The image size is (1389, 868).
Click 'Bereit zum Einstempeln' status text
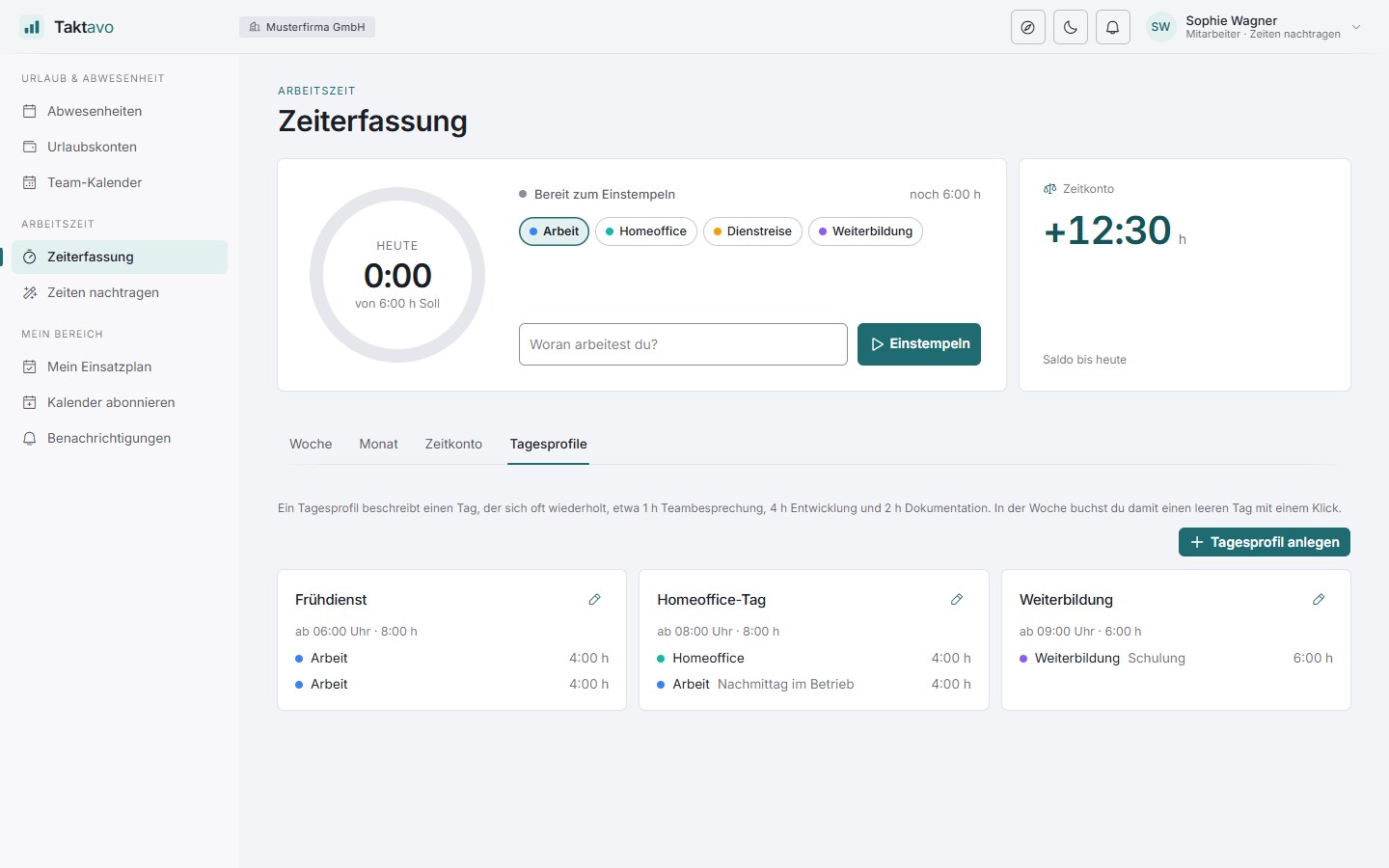[605, 194]
